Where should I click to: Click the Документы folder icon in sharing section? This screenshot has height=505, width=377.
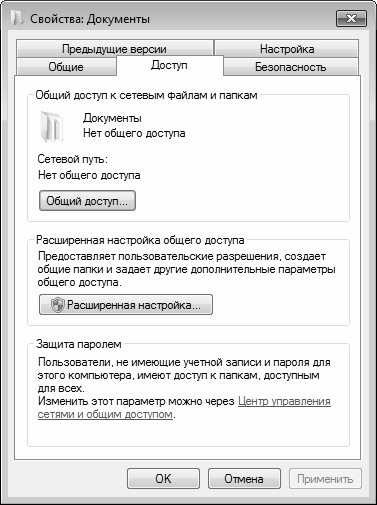pos(52,127)
